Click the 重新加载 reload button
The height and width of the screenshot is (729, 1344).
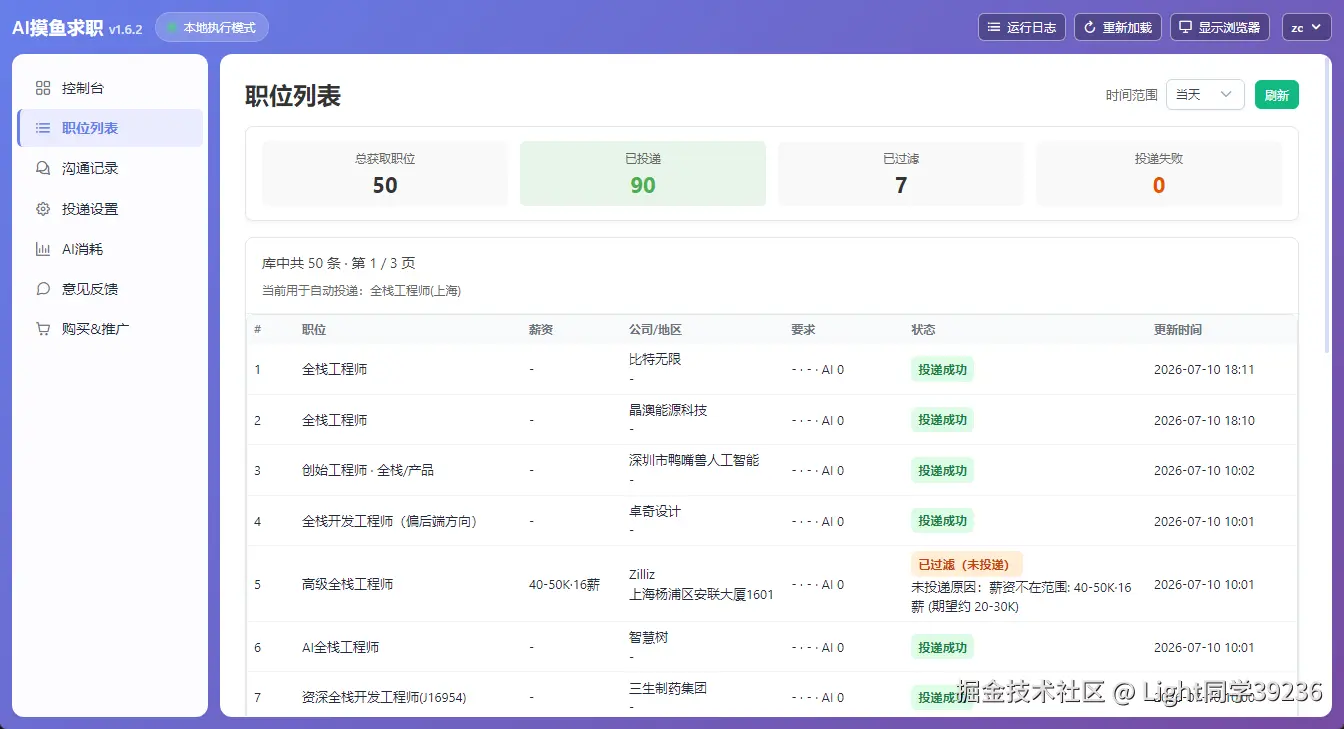pyautogui.click(x=1118, y=27)
